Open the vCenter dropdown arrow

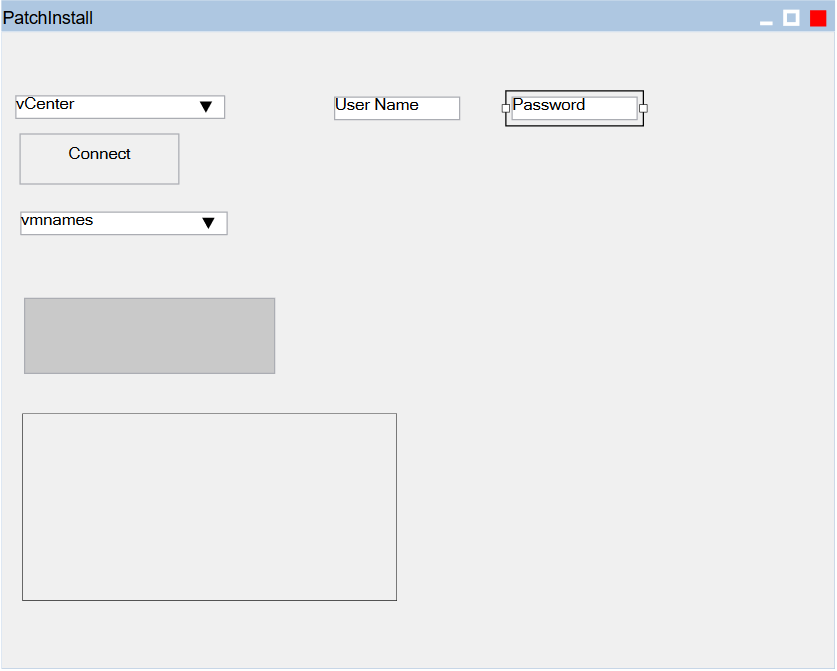[x=206, y=107]
